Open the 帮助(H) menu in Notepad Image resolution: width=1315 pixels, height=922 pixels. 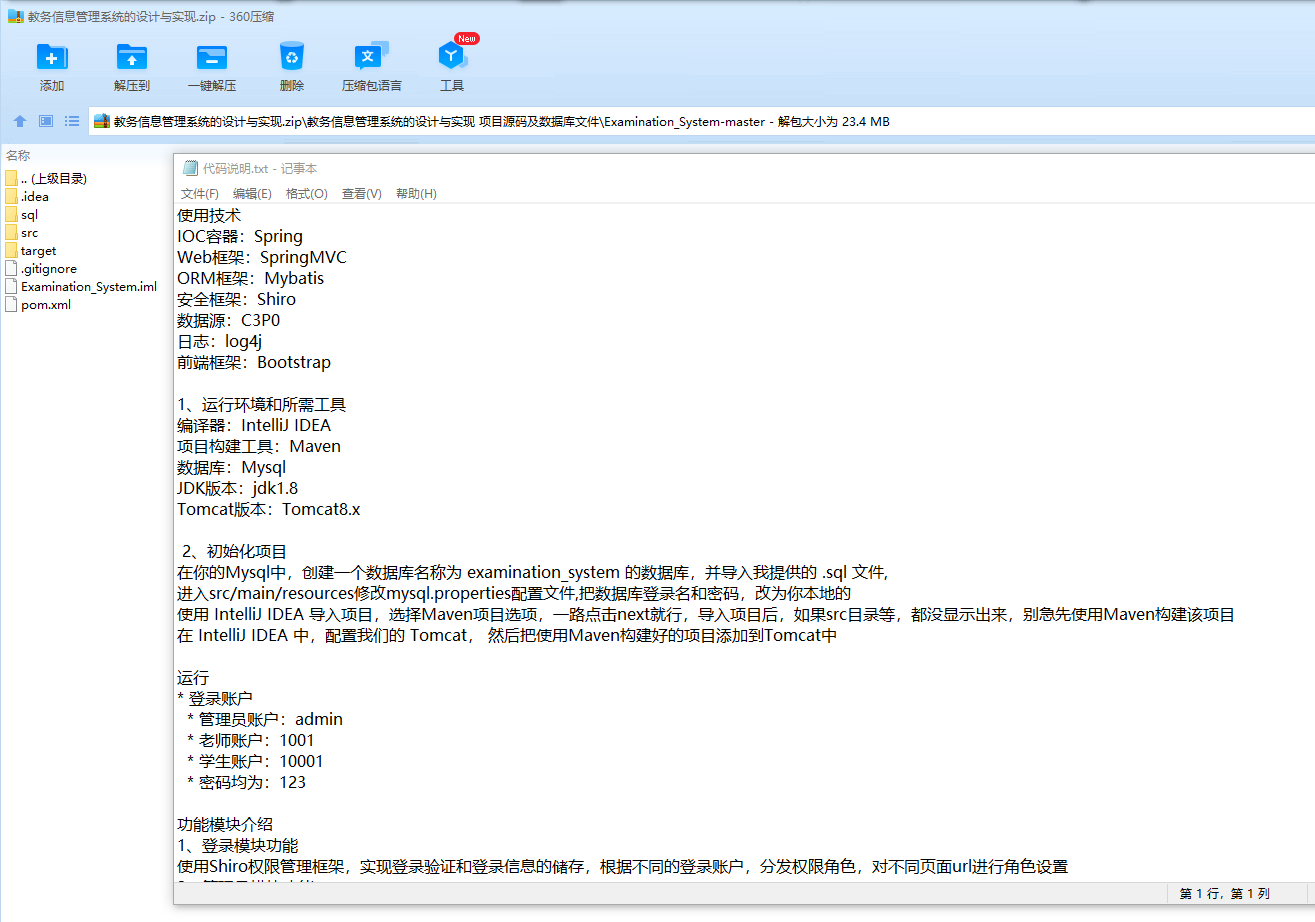[x=416, y=194]
